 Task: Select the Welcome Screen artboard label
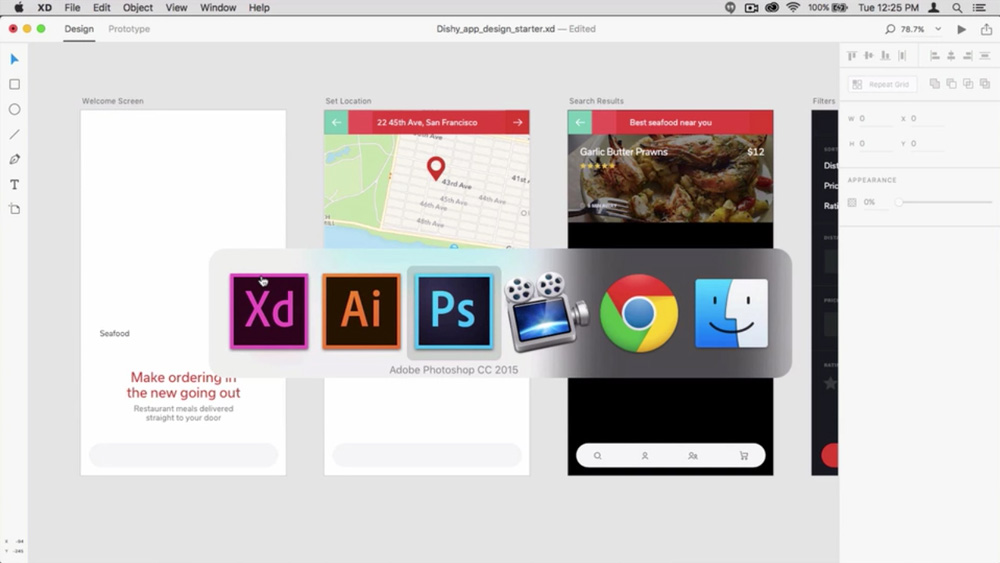pyautogui.click(x=112, y=101)
